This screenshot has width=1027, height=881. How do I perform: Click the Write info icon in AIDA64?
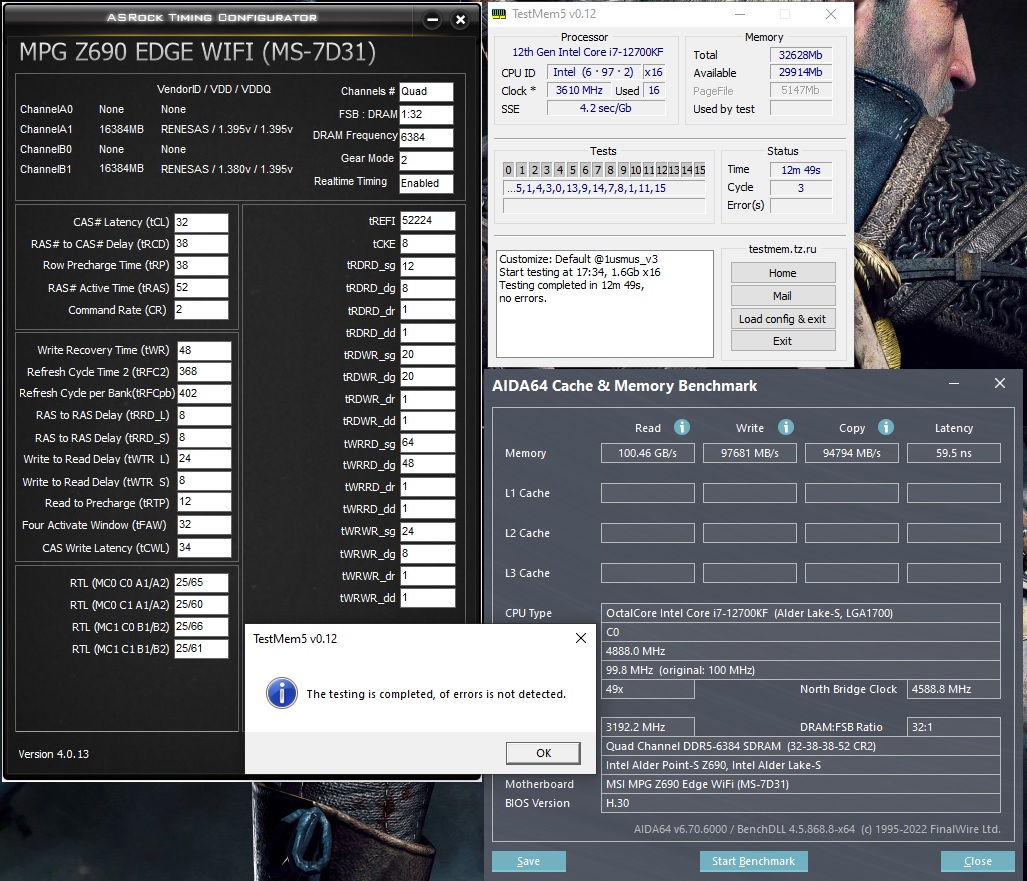click(785, 427)
